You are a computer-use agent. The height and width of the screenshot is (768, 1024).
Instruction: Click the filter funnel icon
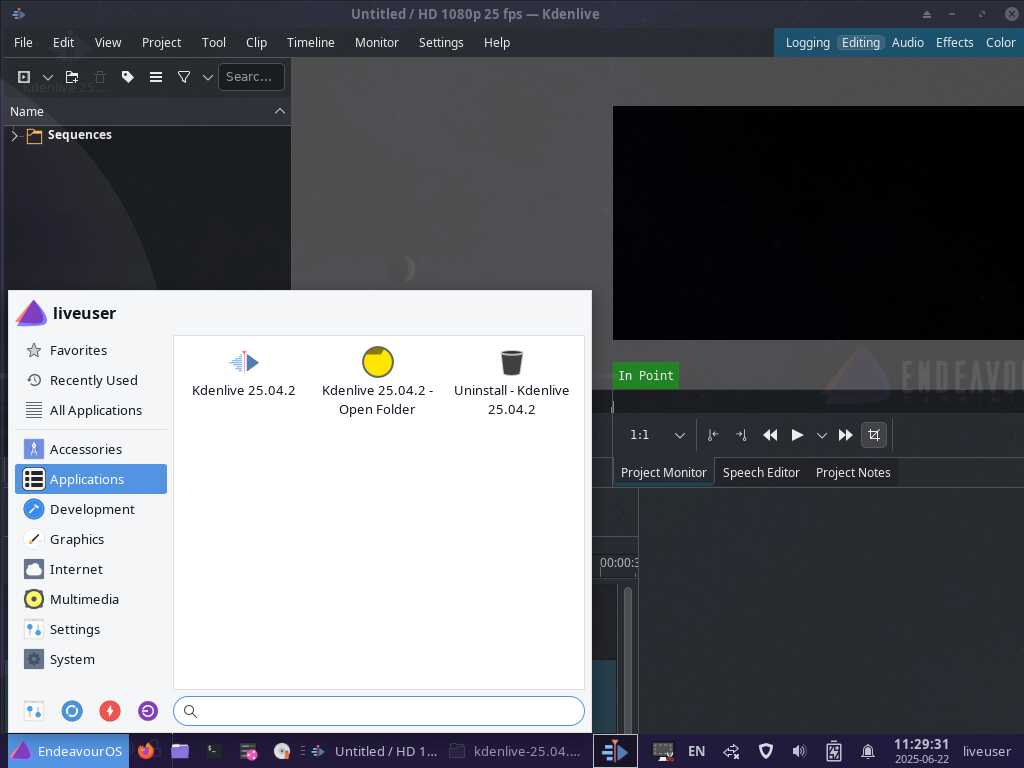[x=184, y=77]
